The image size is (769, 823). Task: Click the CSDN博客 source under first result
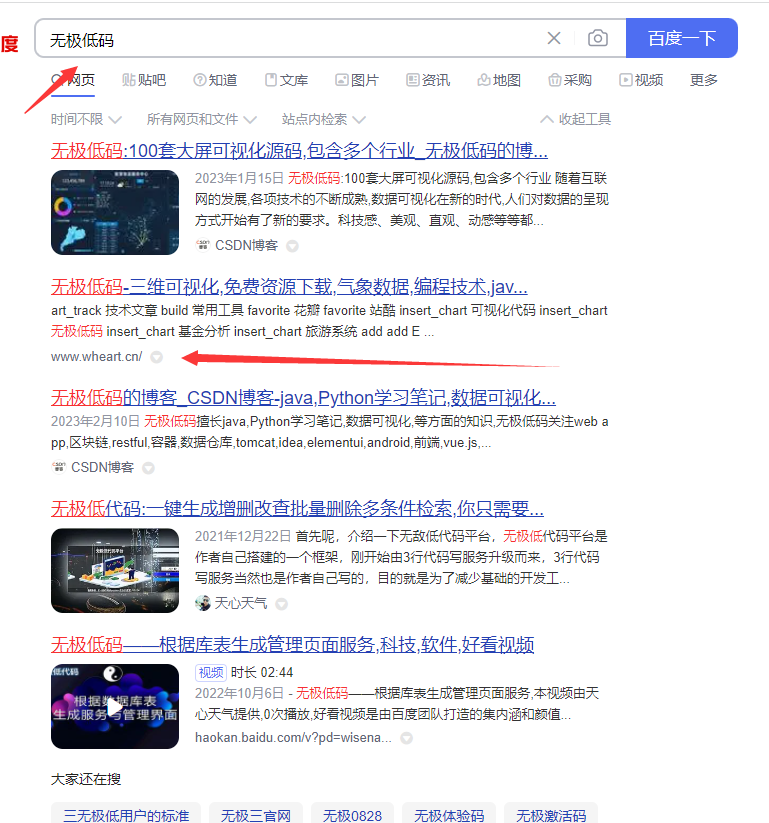point(246,246)
